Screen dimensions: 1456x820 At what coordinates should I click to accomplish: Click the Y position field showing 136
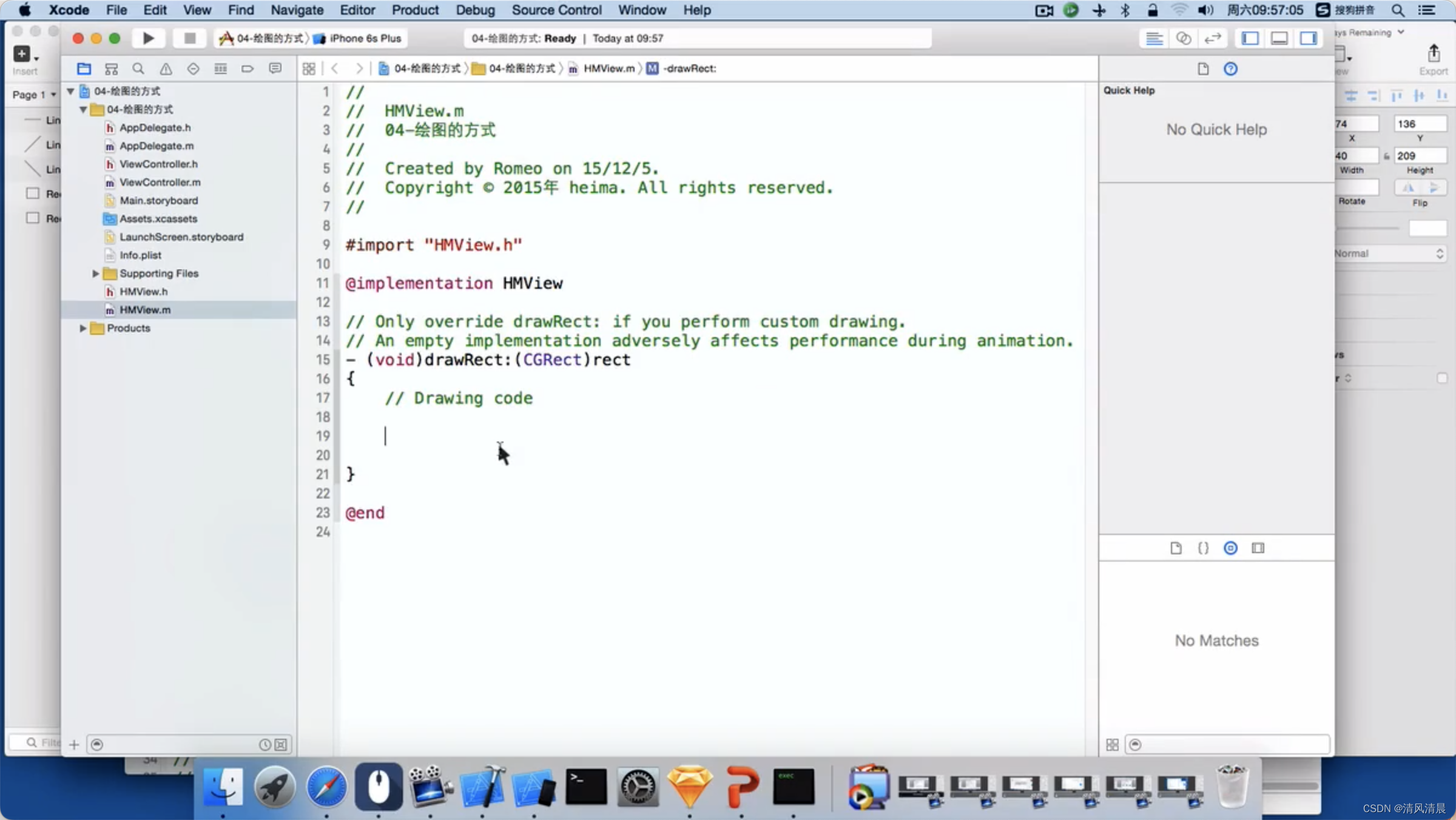tap(1420, 124)
